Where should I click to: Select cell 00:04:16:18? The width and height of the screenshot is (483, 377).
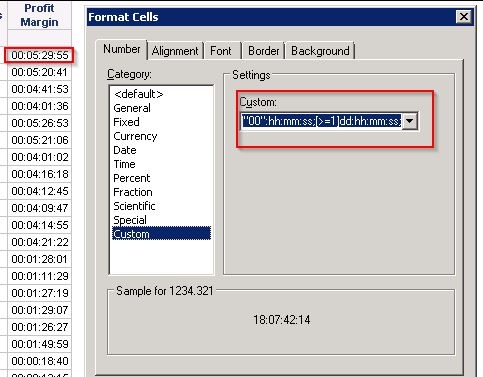[39, 174]
